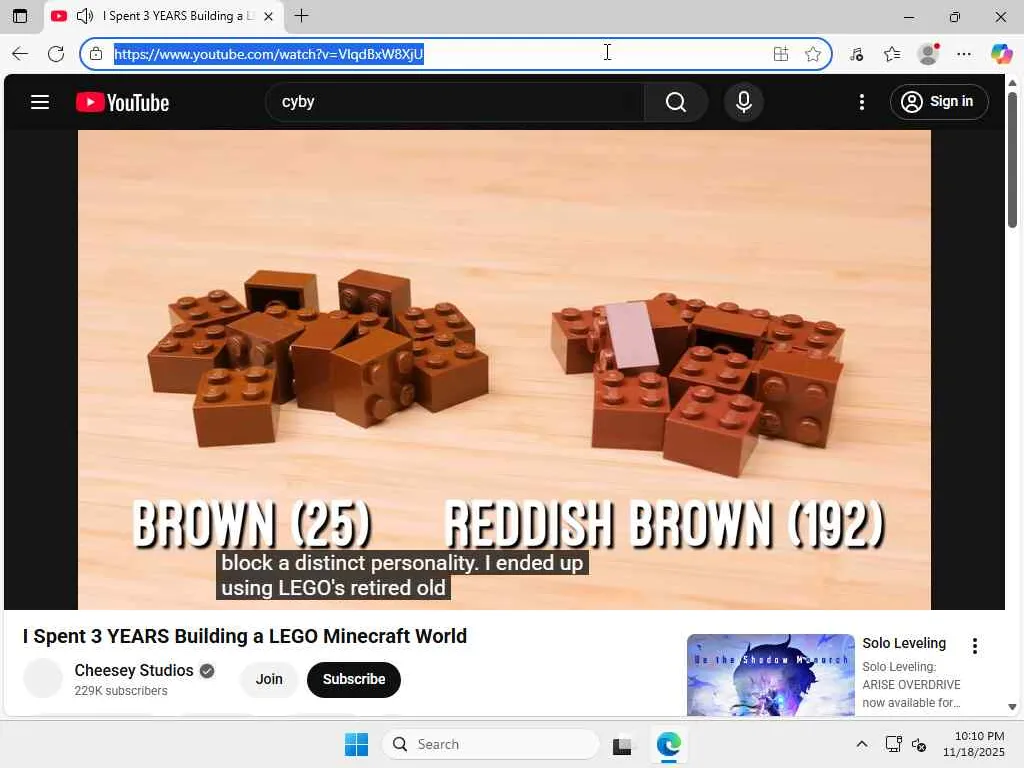The height and width of the screenshot is (768, 1024).
Task: Close the 'I Spent 3 YEARS Building' tab
Action: tap(268, 17)
